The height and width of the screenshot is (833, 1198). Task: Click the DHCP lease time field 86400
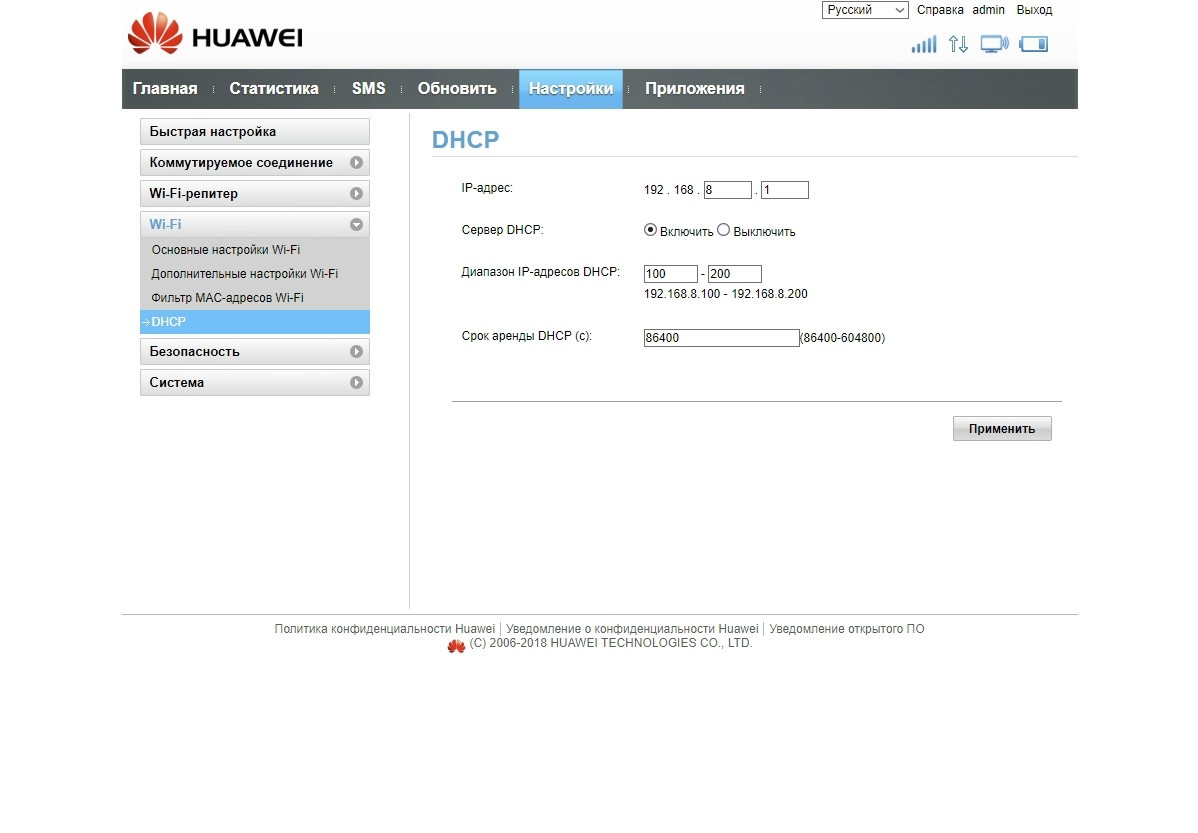pos(721,338)
